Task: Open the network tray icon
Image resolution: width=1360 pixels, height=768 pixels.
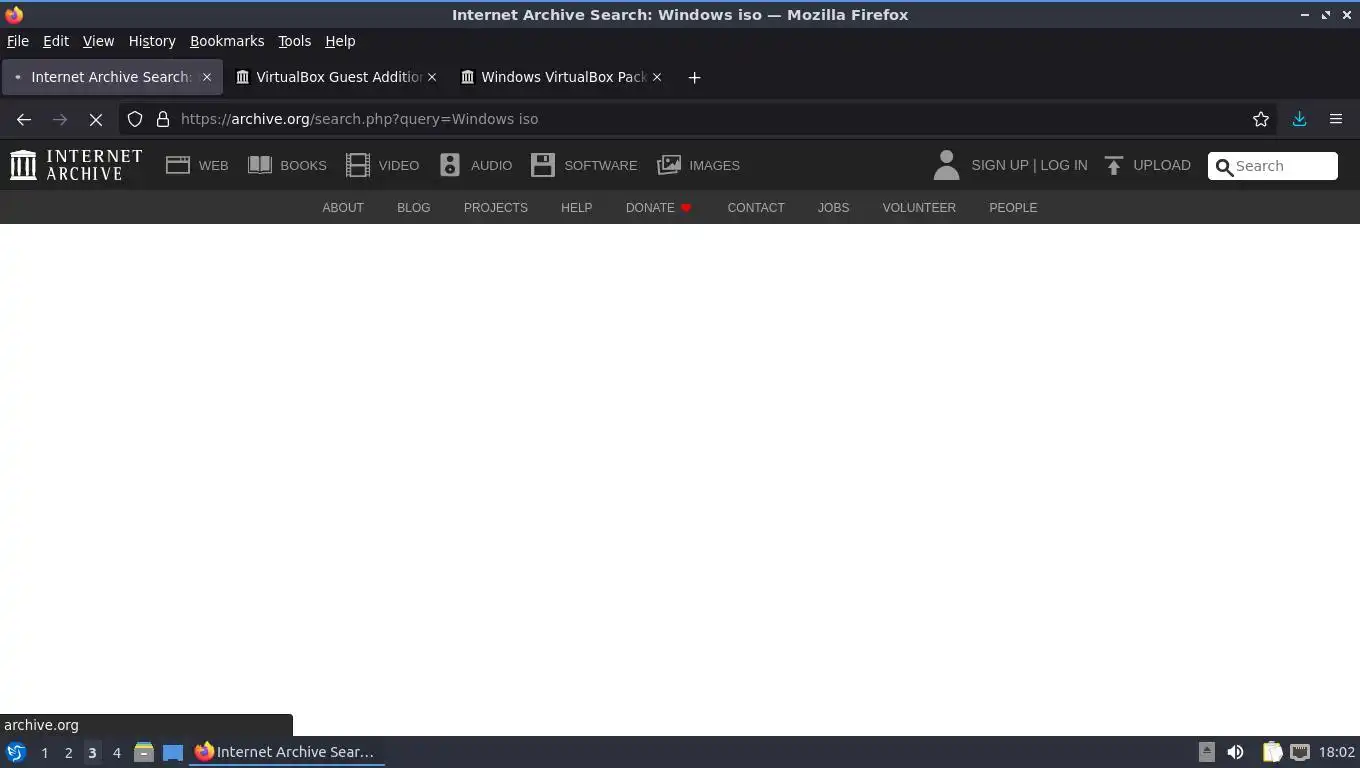Action: pos(1300,752)
